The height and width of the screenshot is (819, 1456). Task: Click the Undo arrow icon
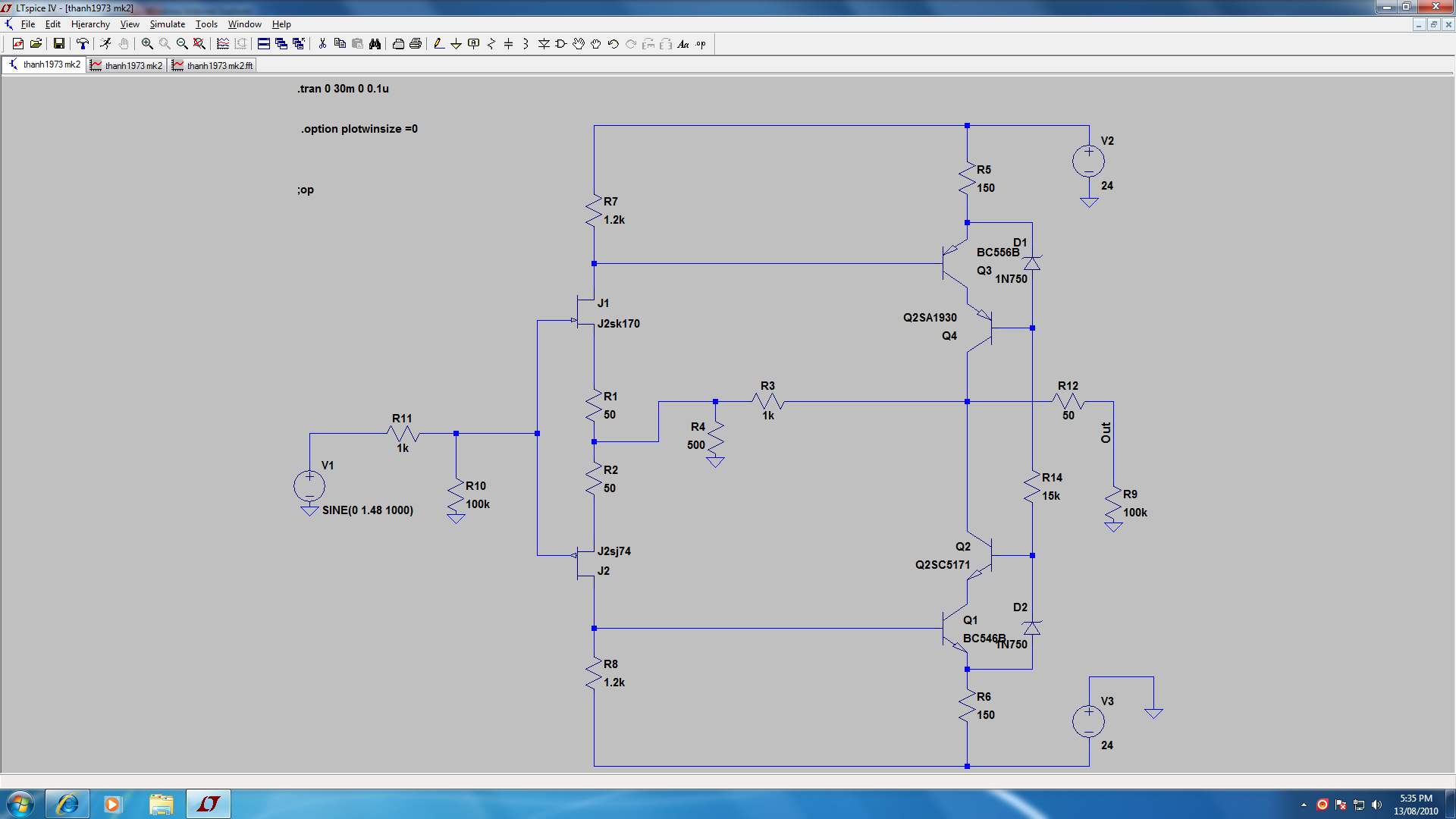[x=613, y=44]
